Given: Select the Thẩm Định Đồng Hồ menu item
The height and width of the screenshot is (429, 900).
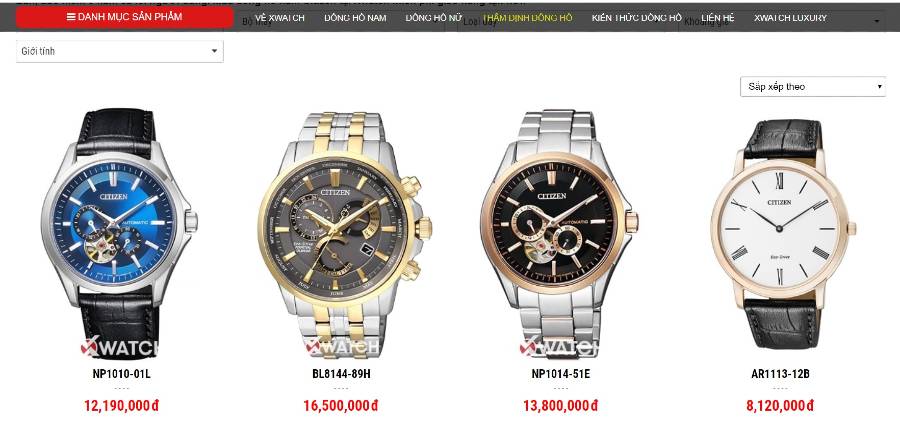Looking at the screenshot, I should [x=527, y=18].
